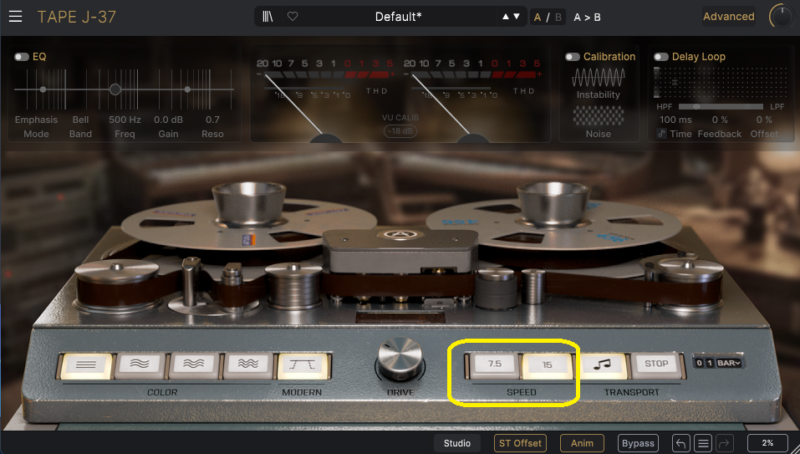Open the hamburger main menu
The height and width of the screenshot is (454, 800).
click(15, 16)
